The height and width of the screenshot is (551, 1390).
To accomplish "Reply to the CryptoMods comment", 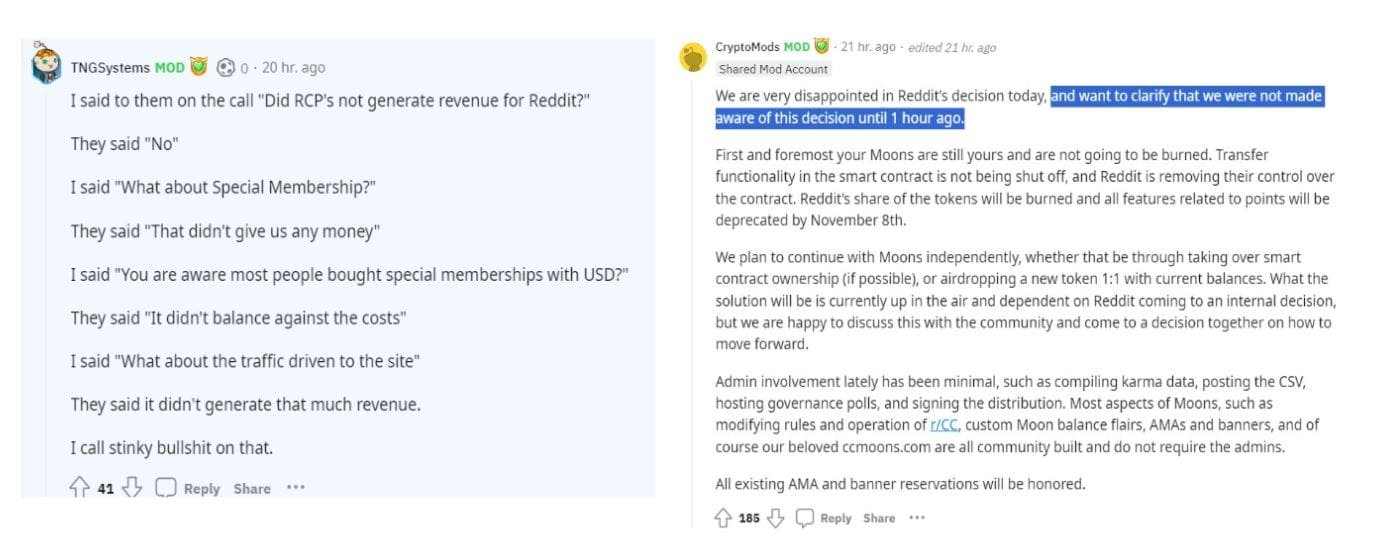I will coord(824,517).
